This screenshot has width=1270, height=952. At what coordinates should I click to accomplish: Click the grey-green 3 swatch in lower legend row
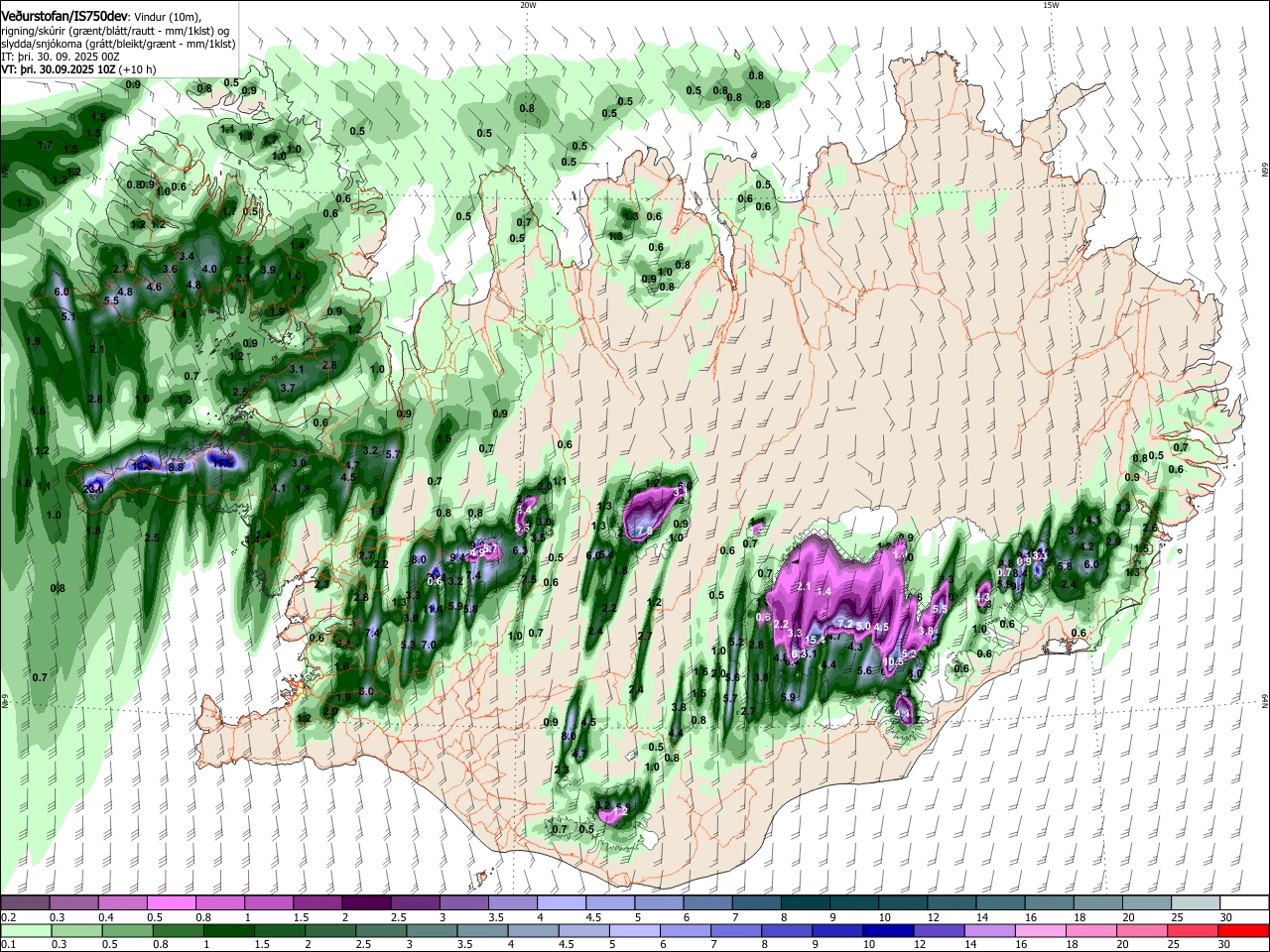(431, 930)
